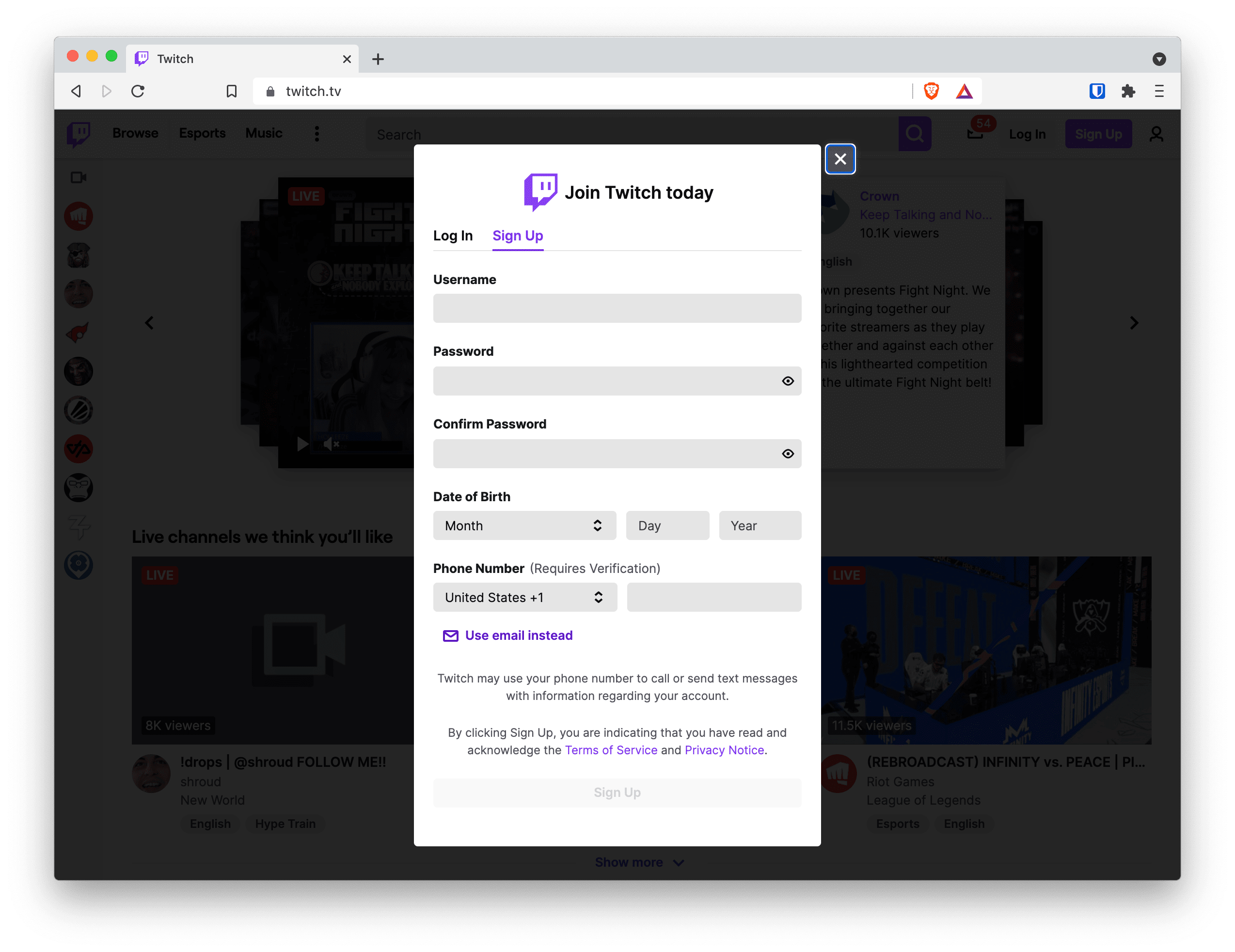
Task: Toggle Confirm Password visibility eye icon
Action: (788, 454)
